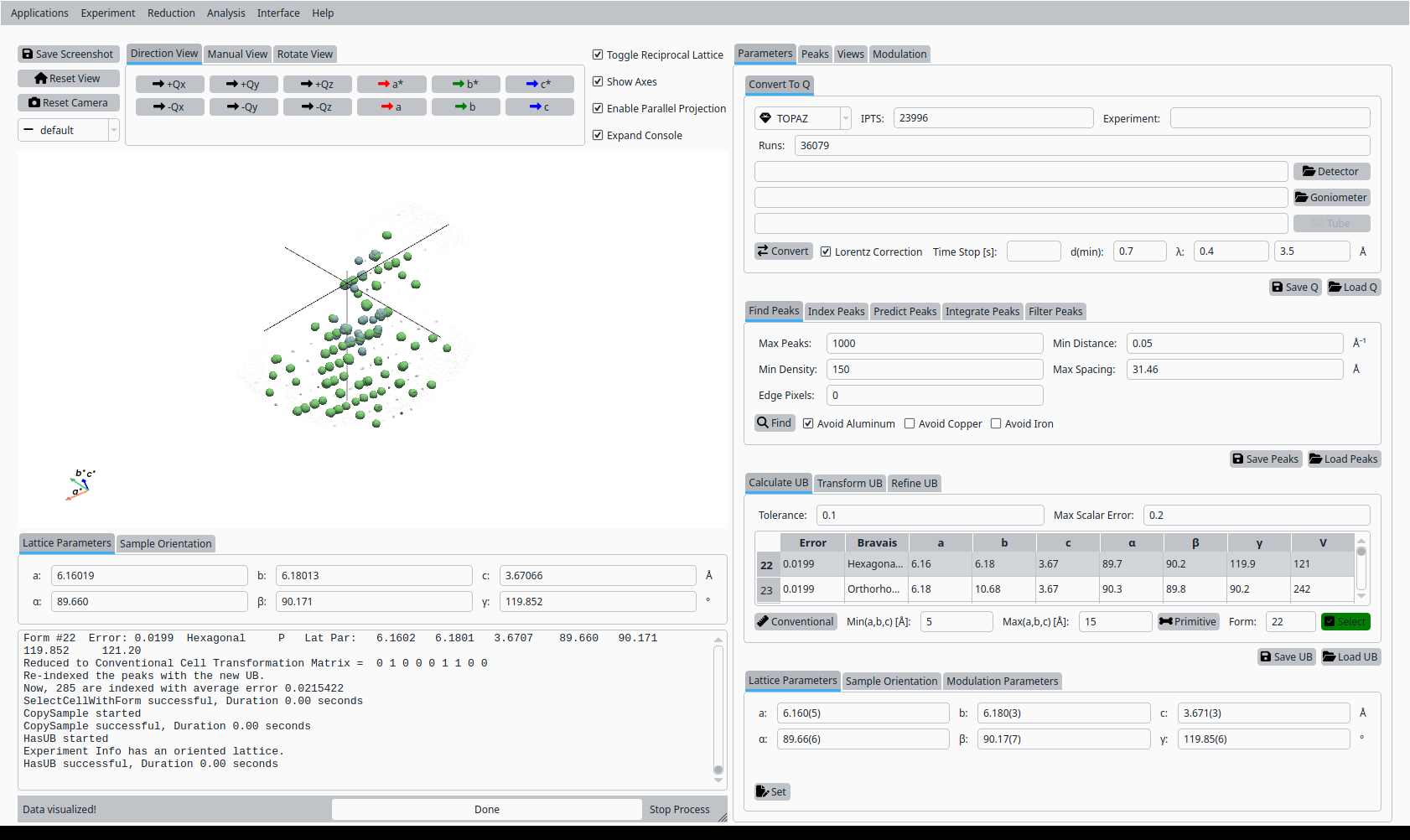Image resolution: width=1410 pixels, height=840 pixels.
Task: Enable the Avoid Copper option
Action: click(910, 424)
